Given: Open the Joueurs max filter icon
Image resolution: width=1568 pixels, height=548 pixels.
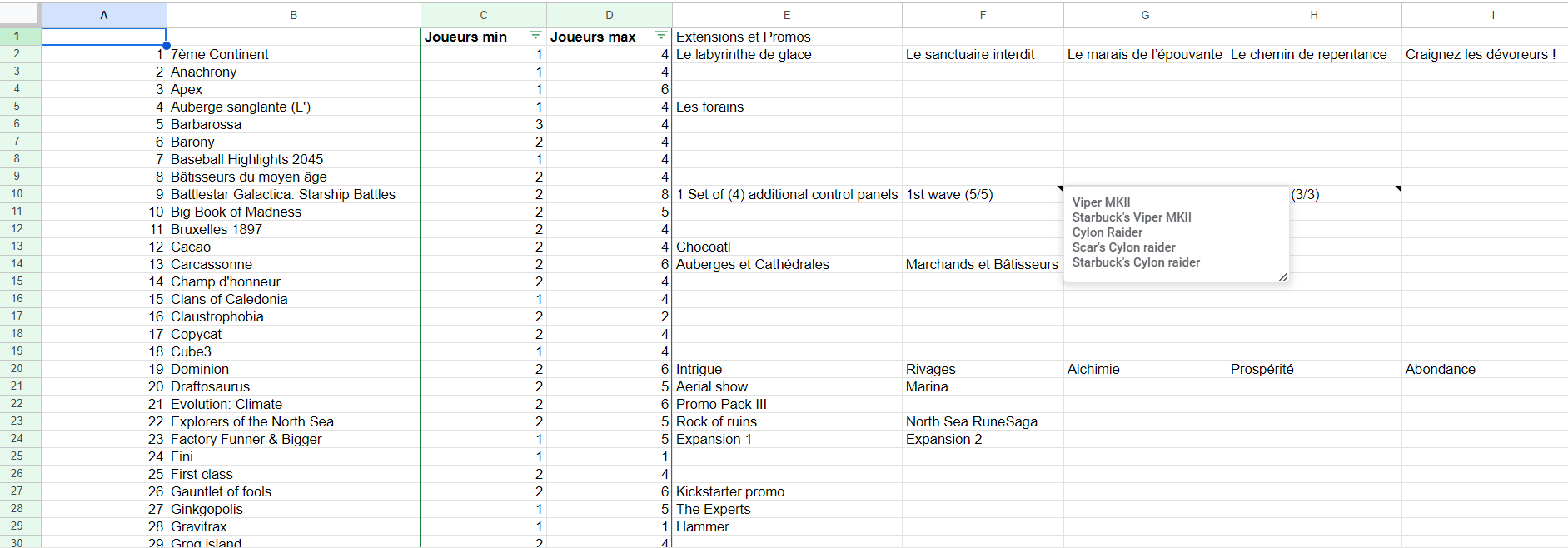Looking at the screenshot, I should pyautogui.click(x=661, y=36).
